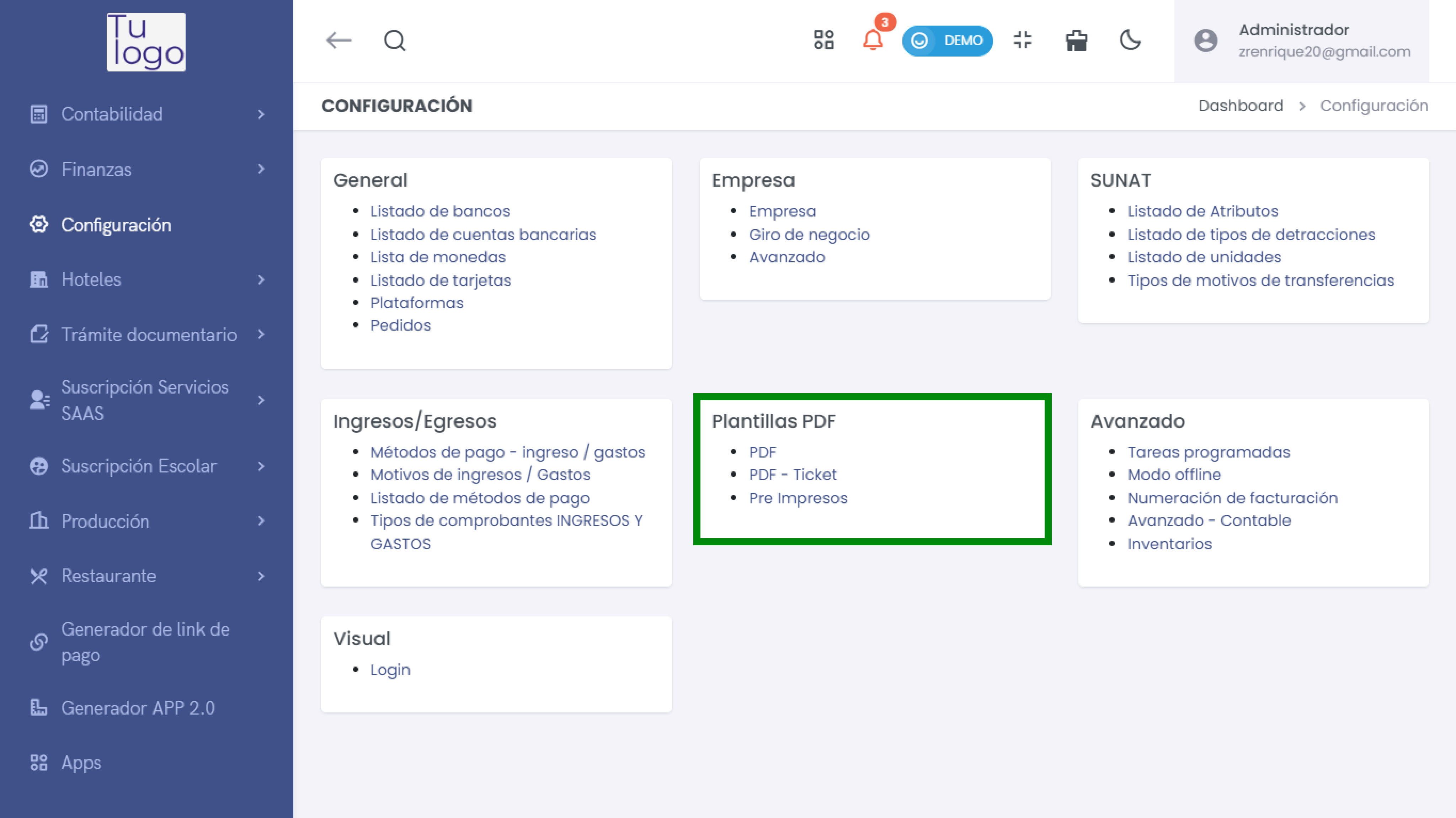Open Generador APP 2.0 menu item
Viewport: 1456px width, 818px height.
point(138,708)
